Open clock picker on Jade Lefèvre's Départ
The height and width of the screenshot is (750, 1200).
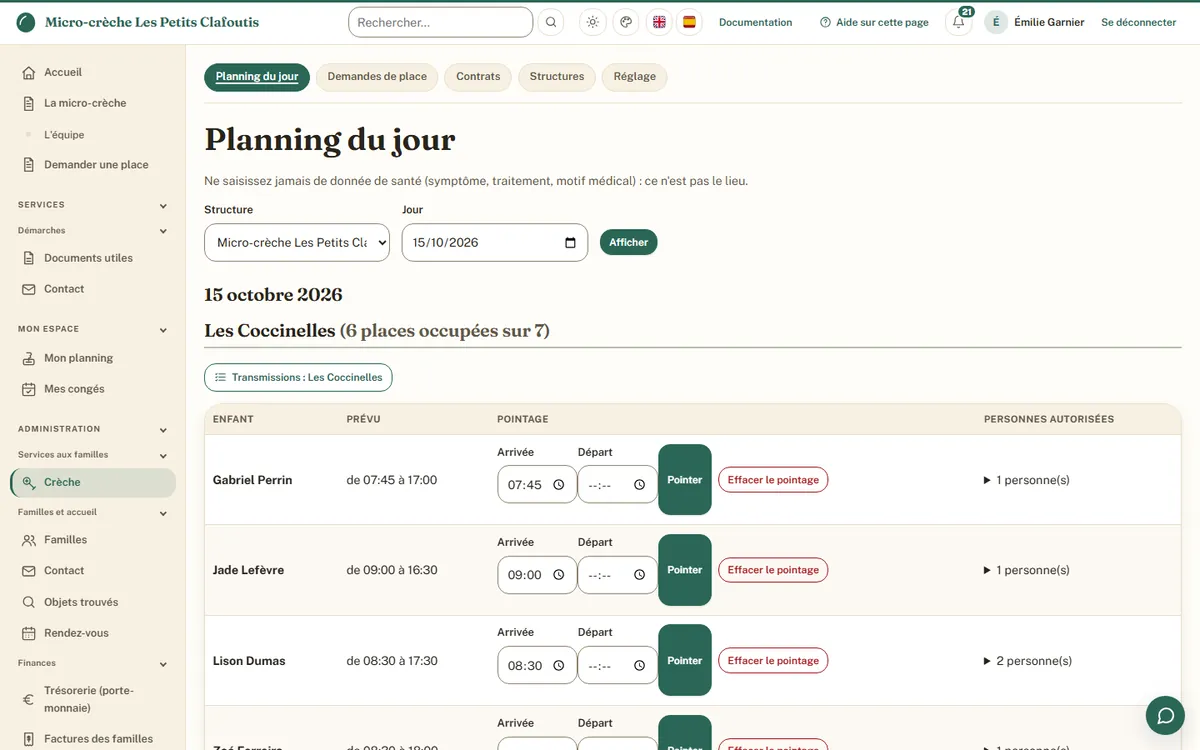[x=639, y=575]
